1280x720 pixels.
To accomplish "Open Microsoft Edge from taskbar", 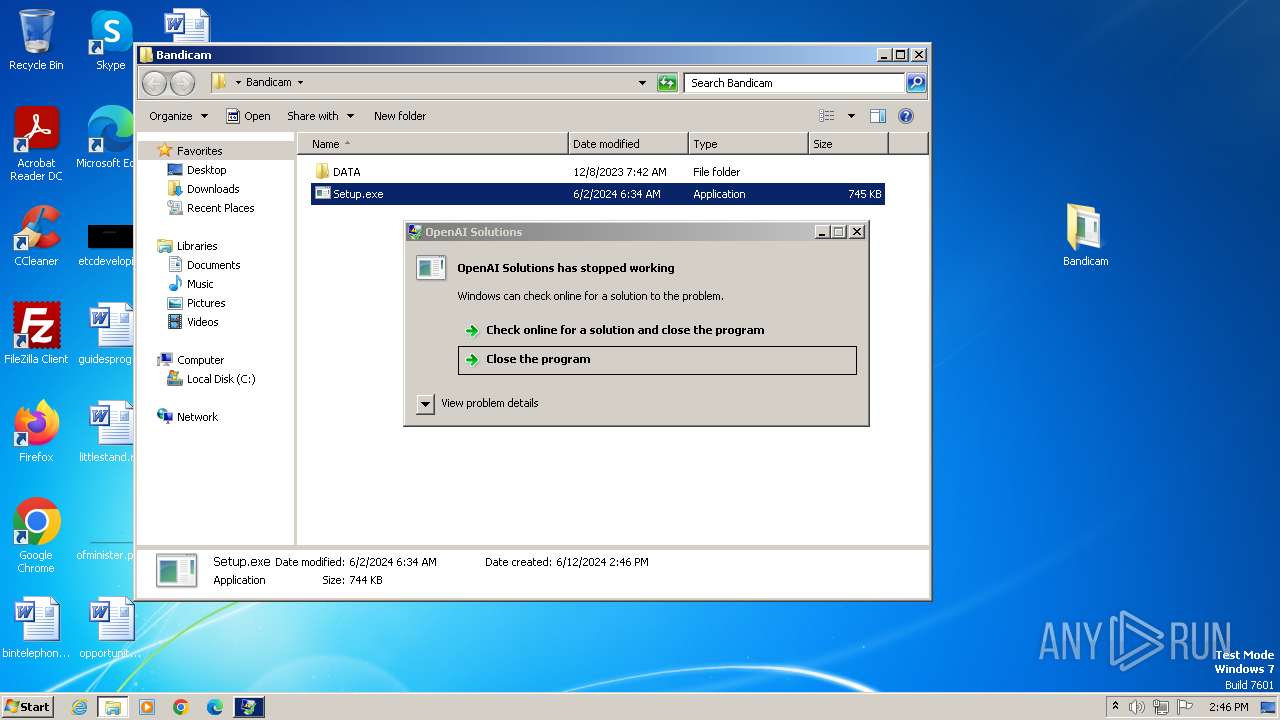I will (x=215, y=707).
